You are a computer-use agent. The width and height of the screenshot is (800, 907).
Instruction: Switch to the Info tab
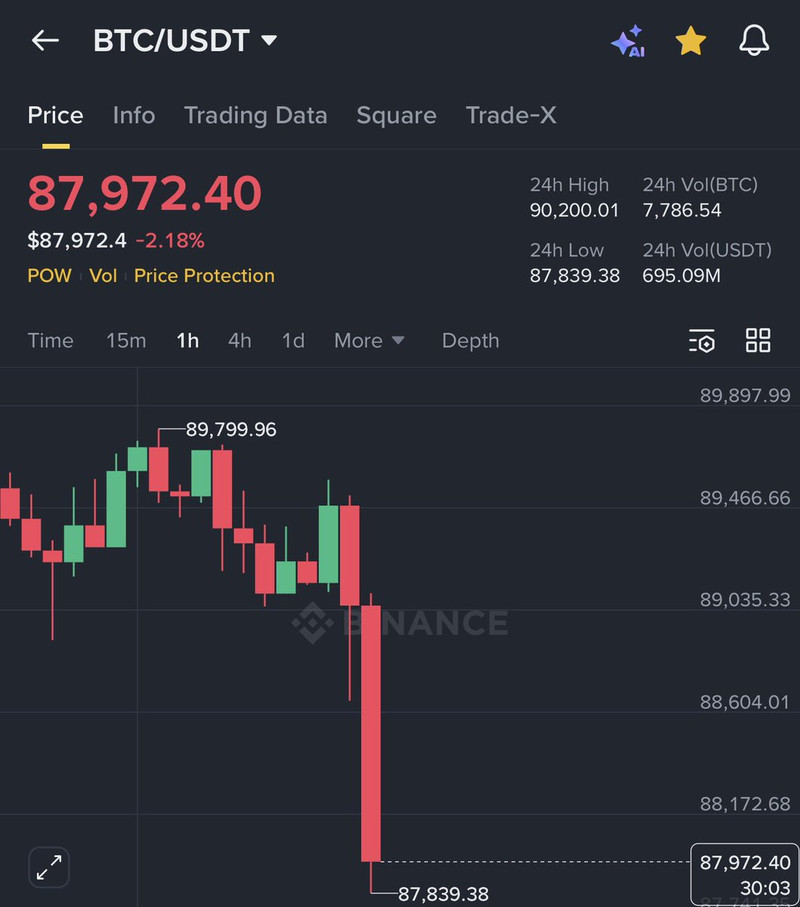[x=134, y=115]
